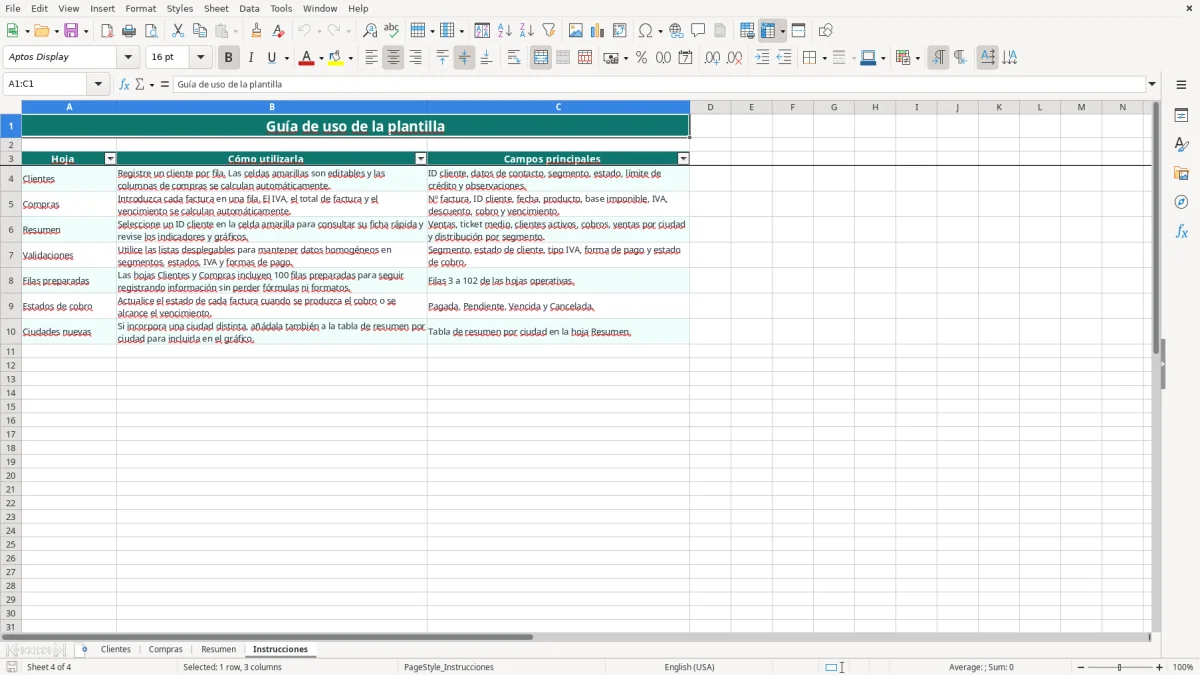Toggle Italic formatting
The width and height of the screenshot is (1200, 675).
(251, 58)
